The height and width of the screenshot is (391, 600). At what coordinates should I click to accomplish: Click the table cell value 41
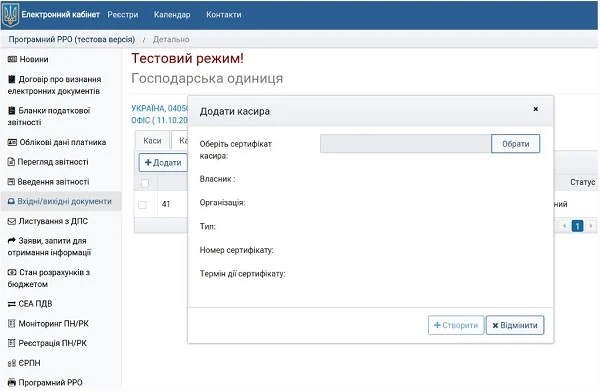tap(166, 204)
